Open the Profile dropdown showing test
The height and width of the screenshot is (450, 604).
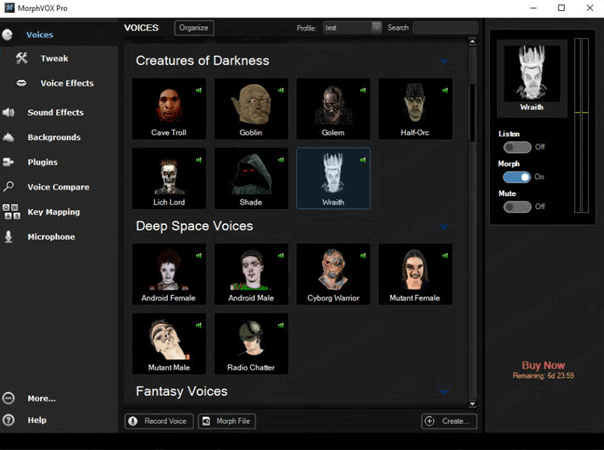point(352,28)
